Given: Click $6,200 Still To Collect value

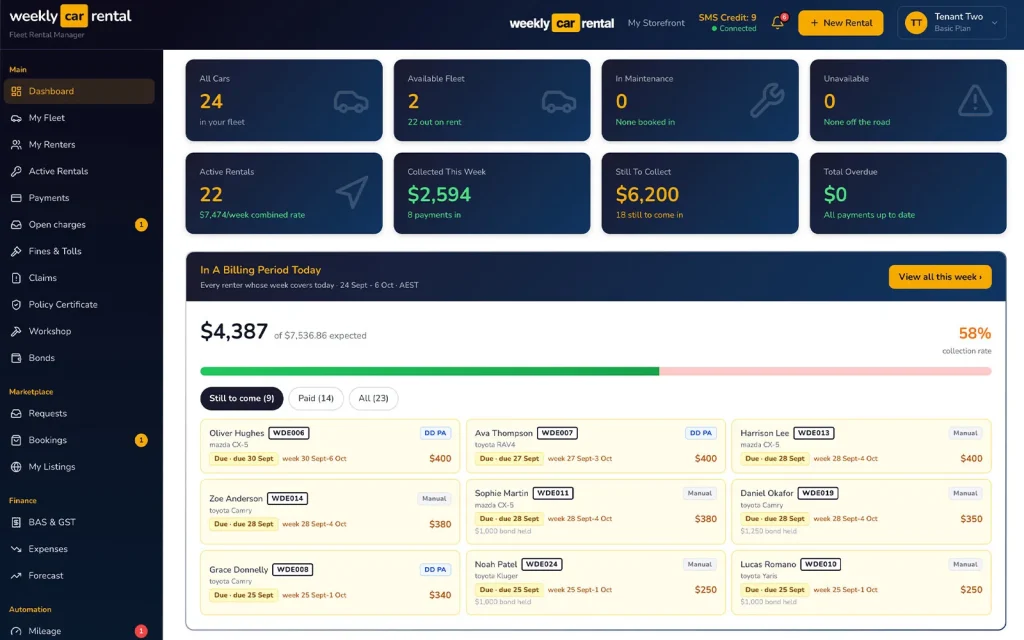Looking at the screenshot, I should 647,195.
